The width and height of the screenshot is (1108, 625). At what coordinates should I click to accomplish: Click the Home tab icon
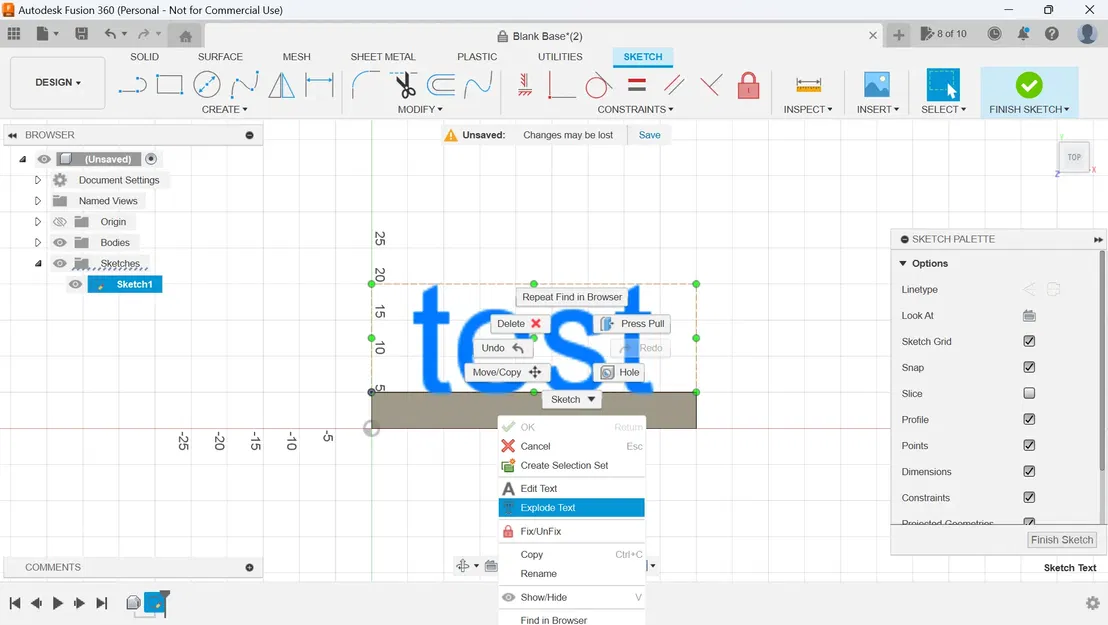[185, 36]
